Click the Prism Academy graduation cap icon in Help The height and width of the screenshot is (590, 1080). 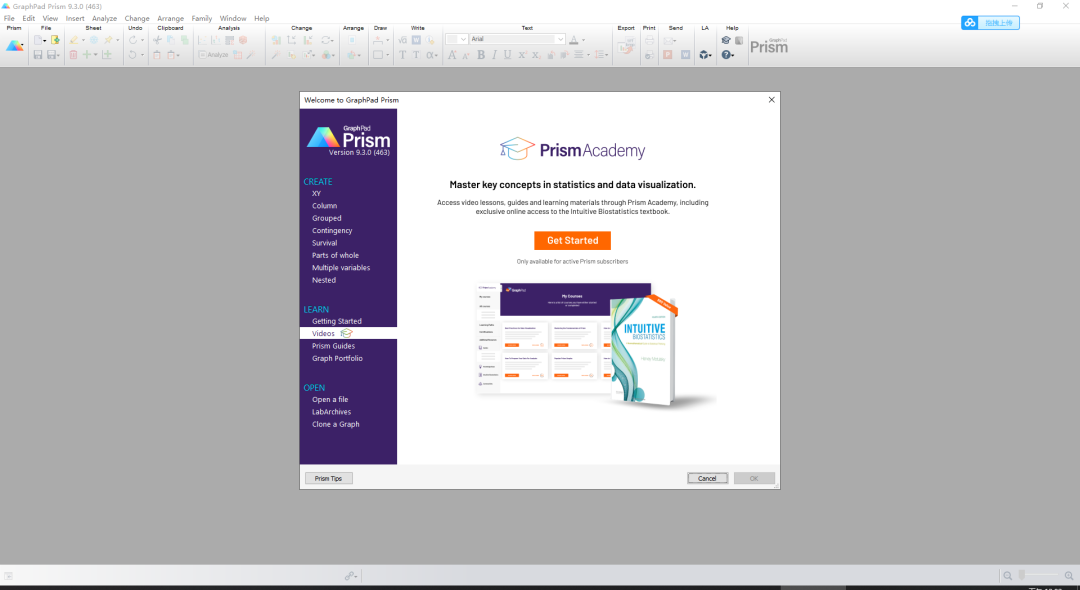726,40
